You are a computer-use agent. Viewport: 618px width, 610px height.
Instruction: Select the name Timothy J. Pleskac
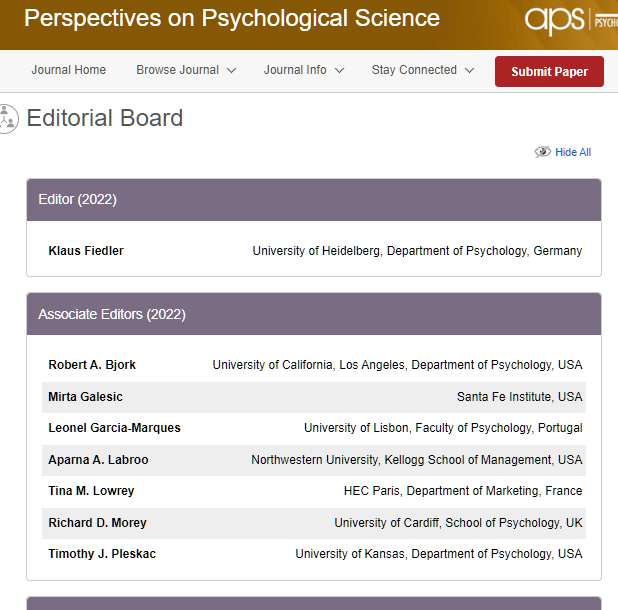[102, 554]
